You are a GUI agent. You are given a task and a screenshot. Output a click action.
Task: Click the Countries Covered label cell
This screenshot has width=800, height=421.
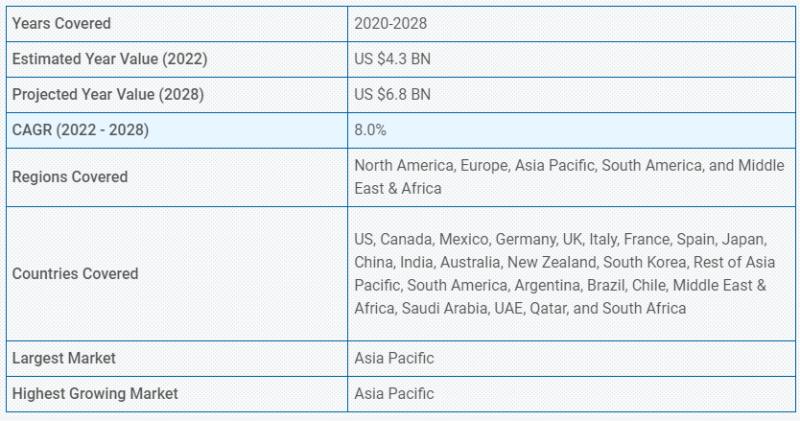177,274
